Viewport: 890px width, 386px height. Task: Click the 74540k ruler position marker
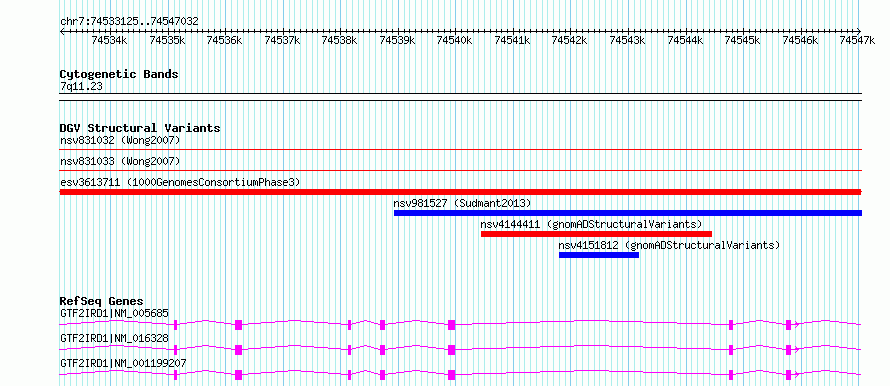454,40
